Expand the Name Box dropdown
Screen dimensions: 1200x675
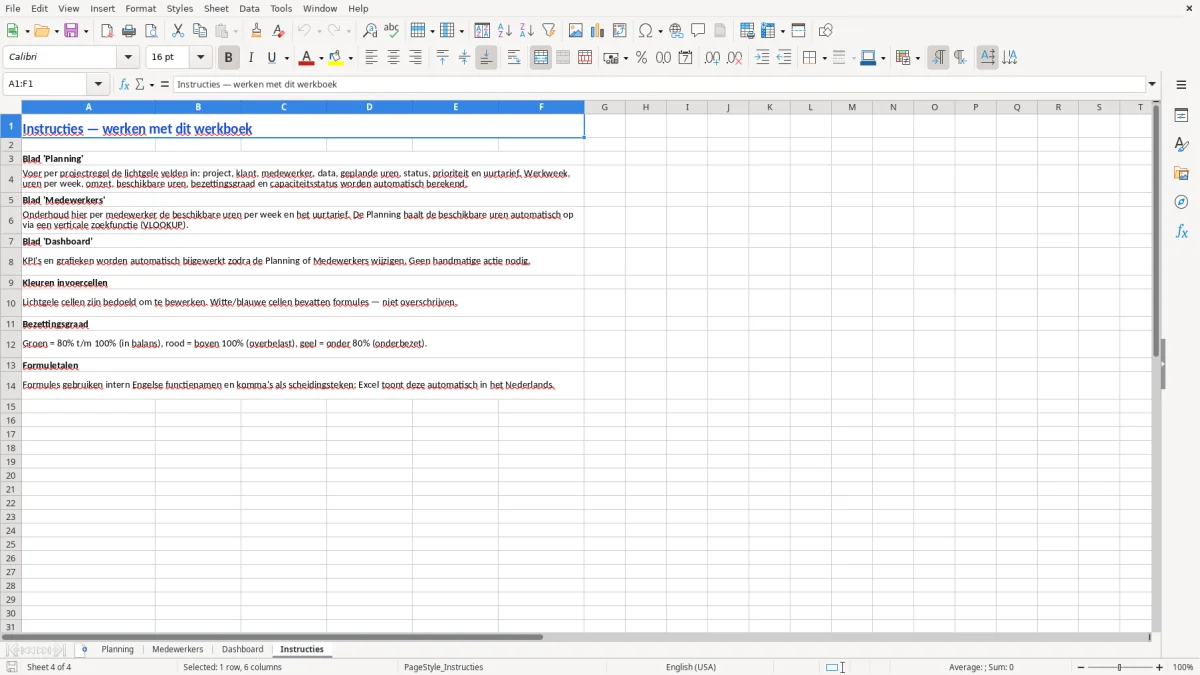tap(98, 85)
